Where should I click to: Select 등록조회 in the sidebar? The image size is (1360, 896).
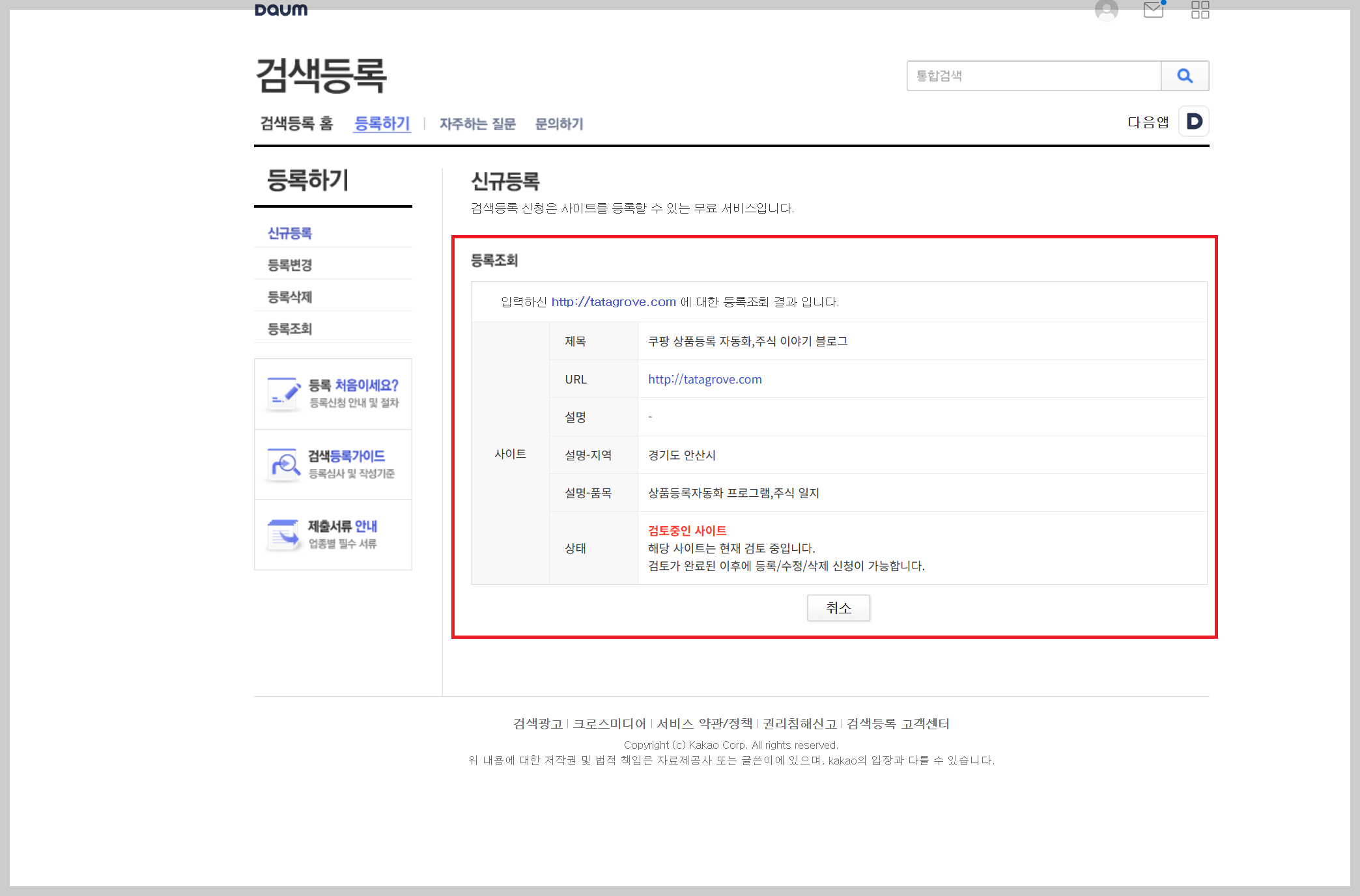(290, 329)
